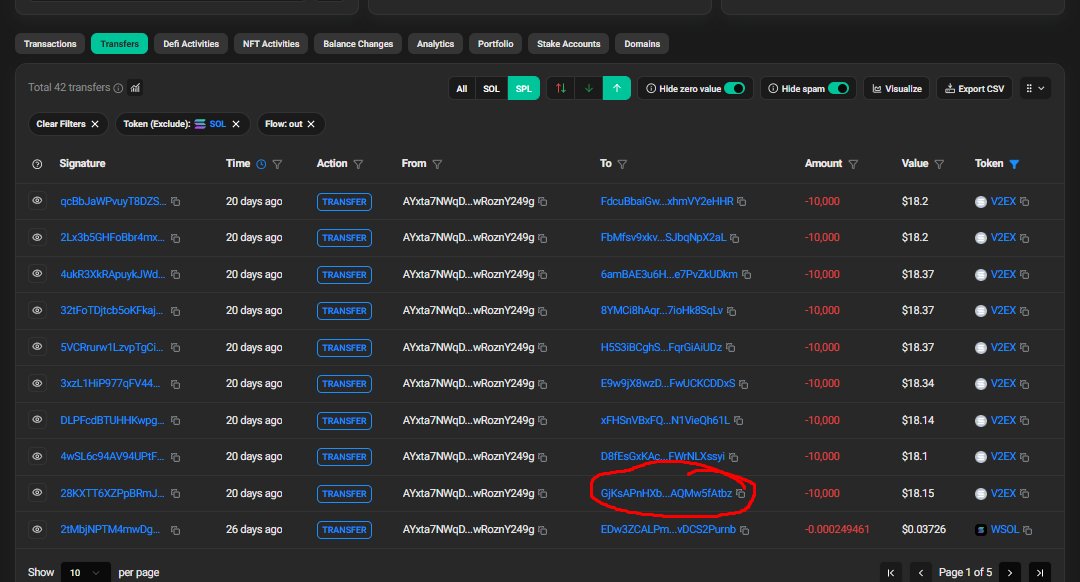Open the active Token column filter
1080x582 pixels.
tap(1015, 164)
